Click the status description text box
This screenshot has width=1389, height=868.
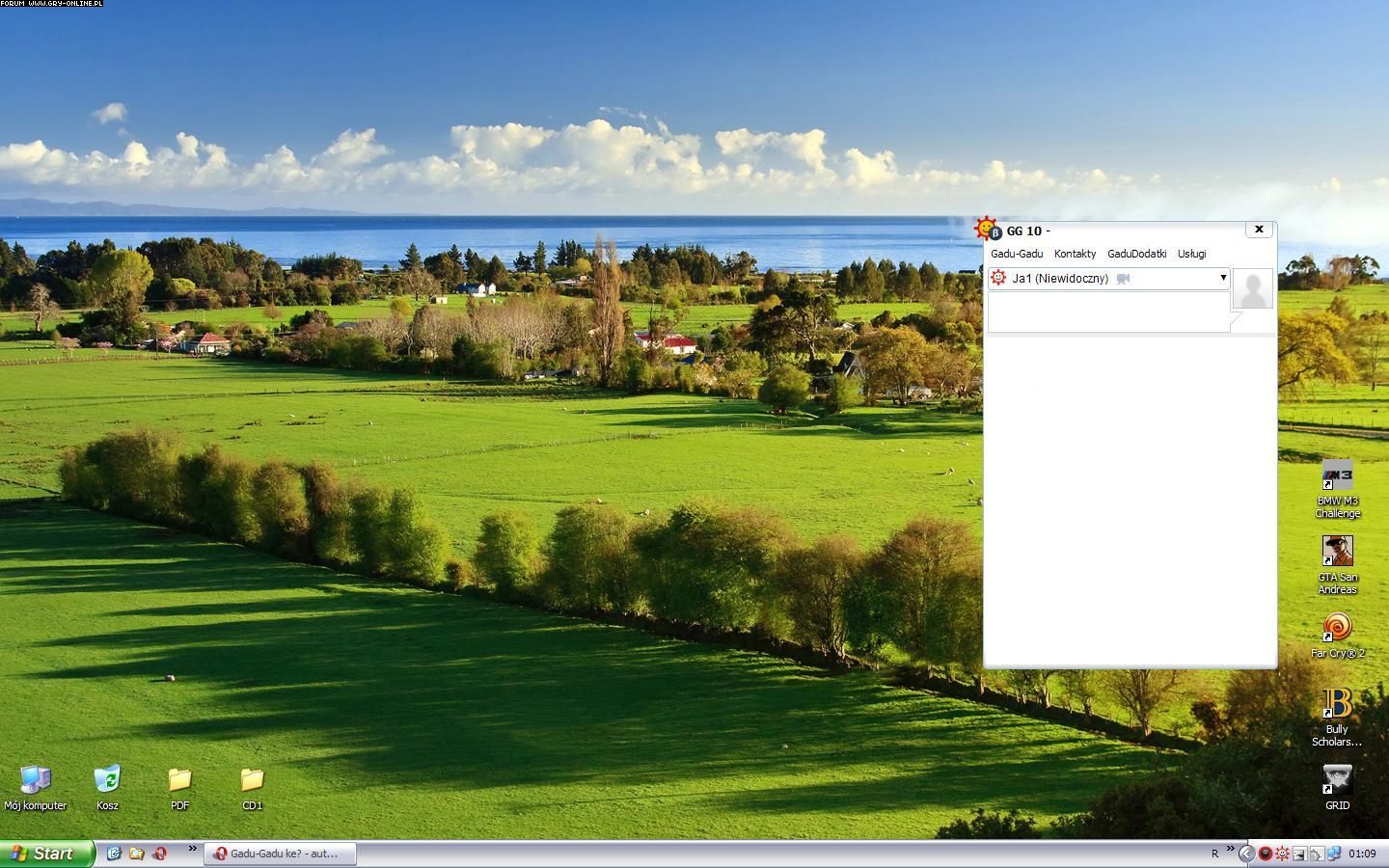pyautogui.click(x=1108, y=312)
